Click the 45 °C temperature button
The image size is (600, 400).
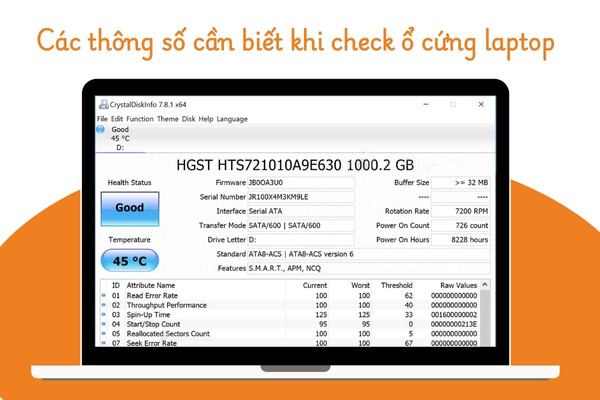pos(130,261)
